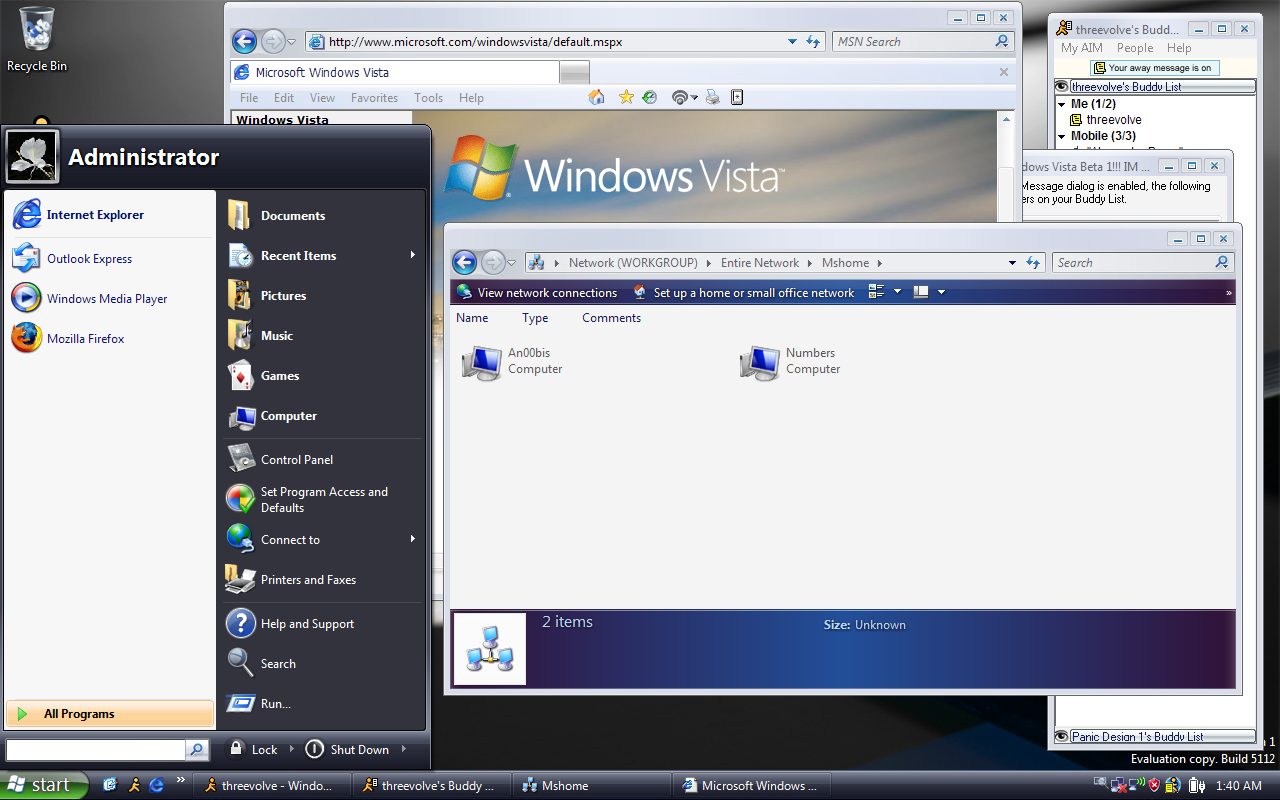1280x800 pixels.
Task: Click Lock button in Start menu
Action: [253, 749]
